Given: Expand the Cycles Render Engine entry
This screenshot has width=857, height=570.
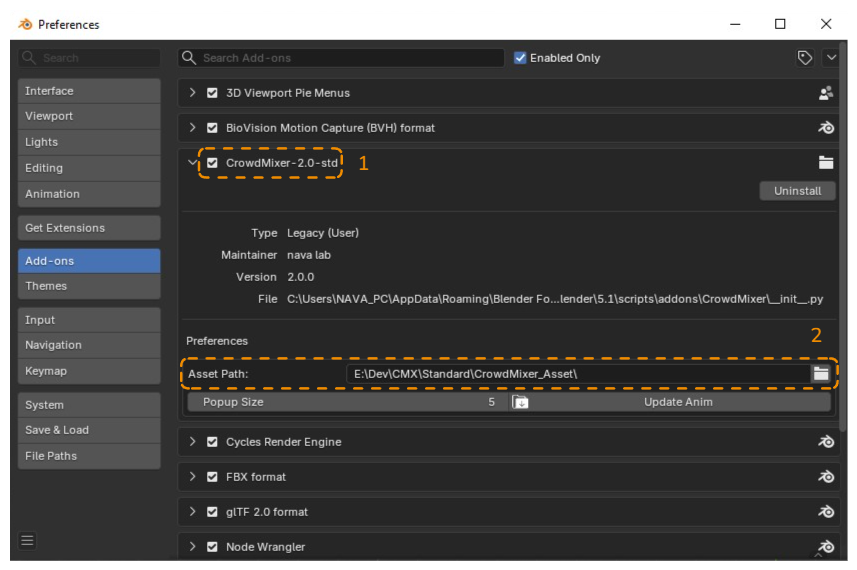Looking at the screenshot, I should (192, 442).
